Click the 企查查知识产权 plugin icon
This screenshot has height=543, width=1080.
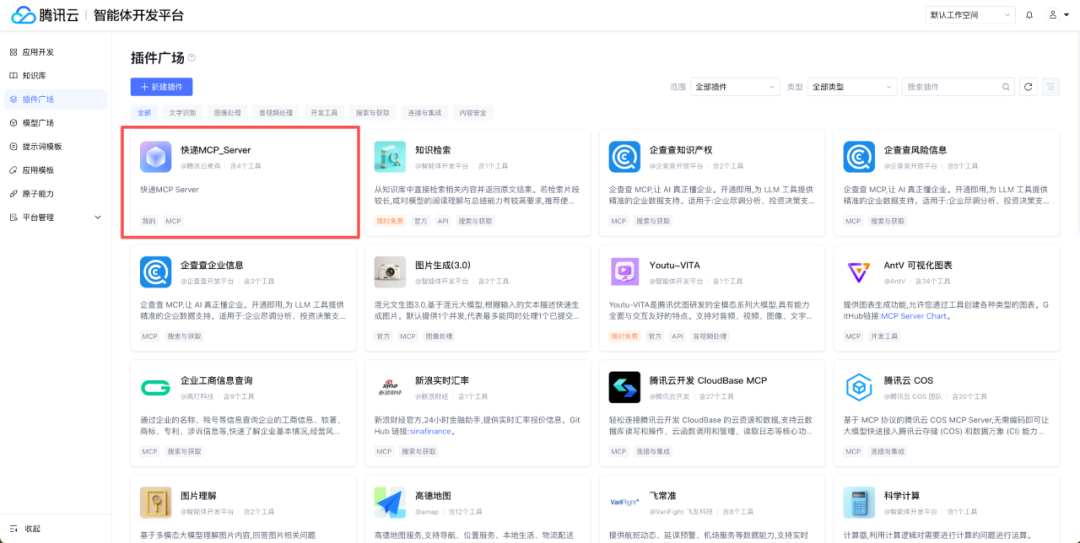tap(625, 157)
